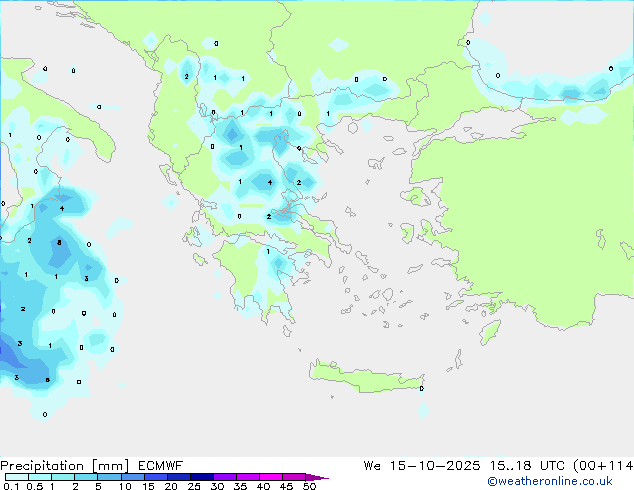Click the 1–2 mm legend color swatch
The width and height of the screenshot is (634, 490).
(x=63, y=477)
